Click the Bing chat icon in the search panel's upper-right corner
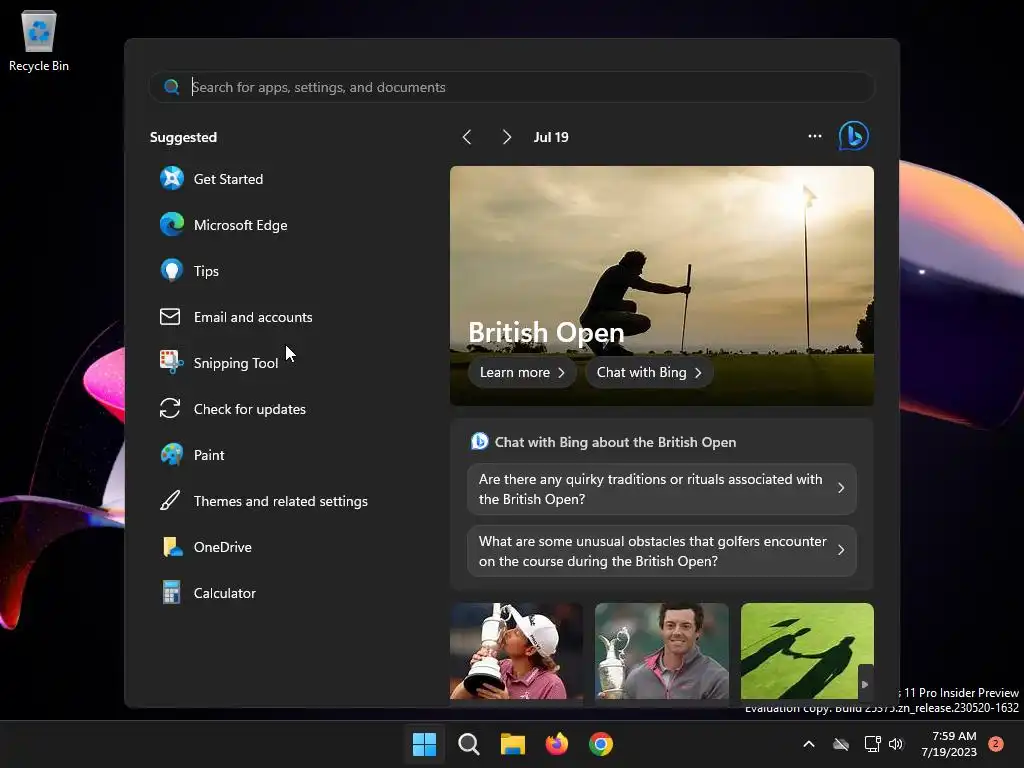This screenshot has height=768, width=1024. (x=854, y=136)
